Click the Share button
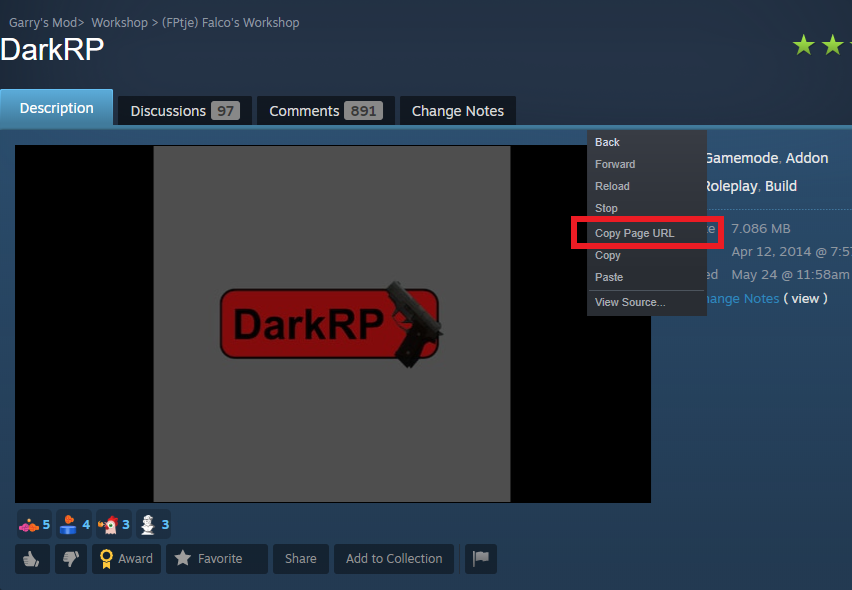Viewport: 852px width, 590px height. point(301,558)
